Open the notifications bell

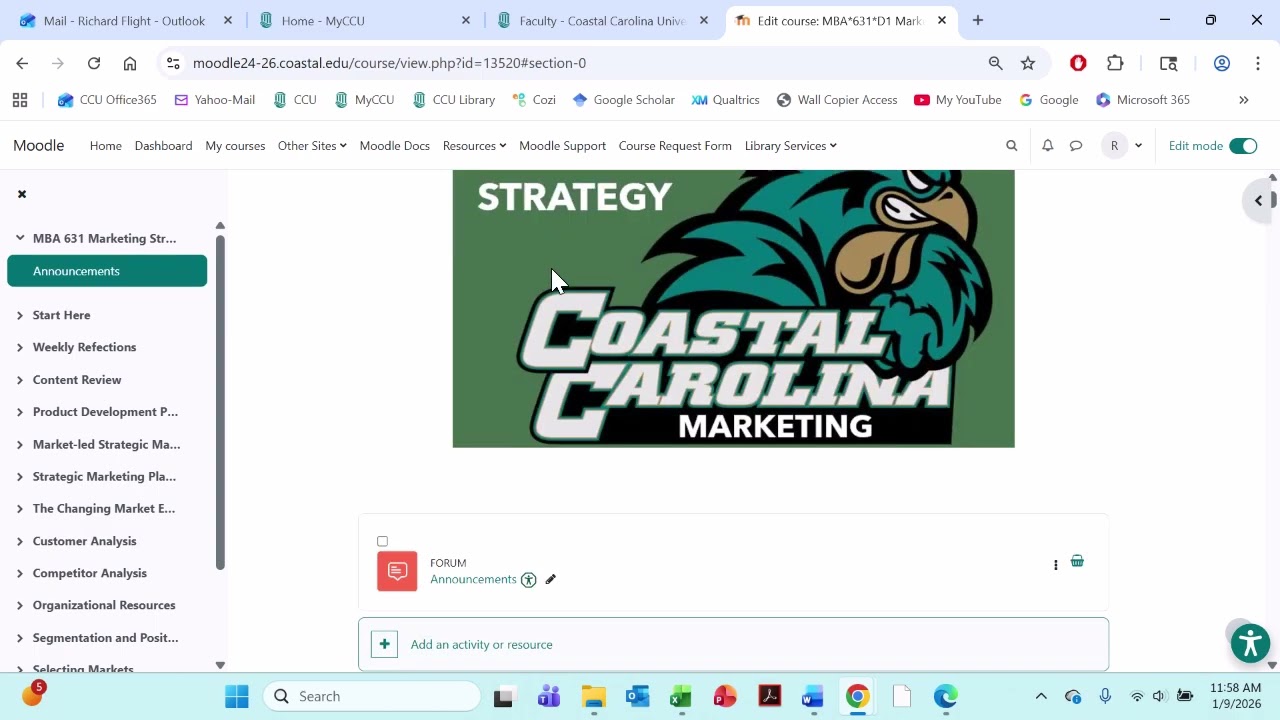[1047, 146]
